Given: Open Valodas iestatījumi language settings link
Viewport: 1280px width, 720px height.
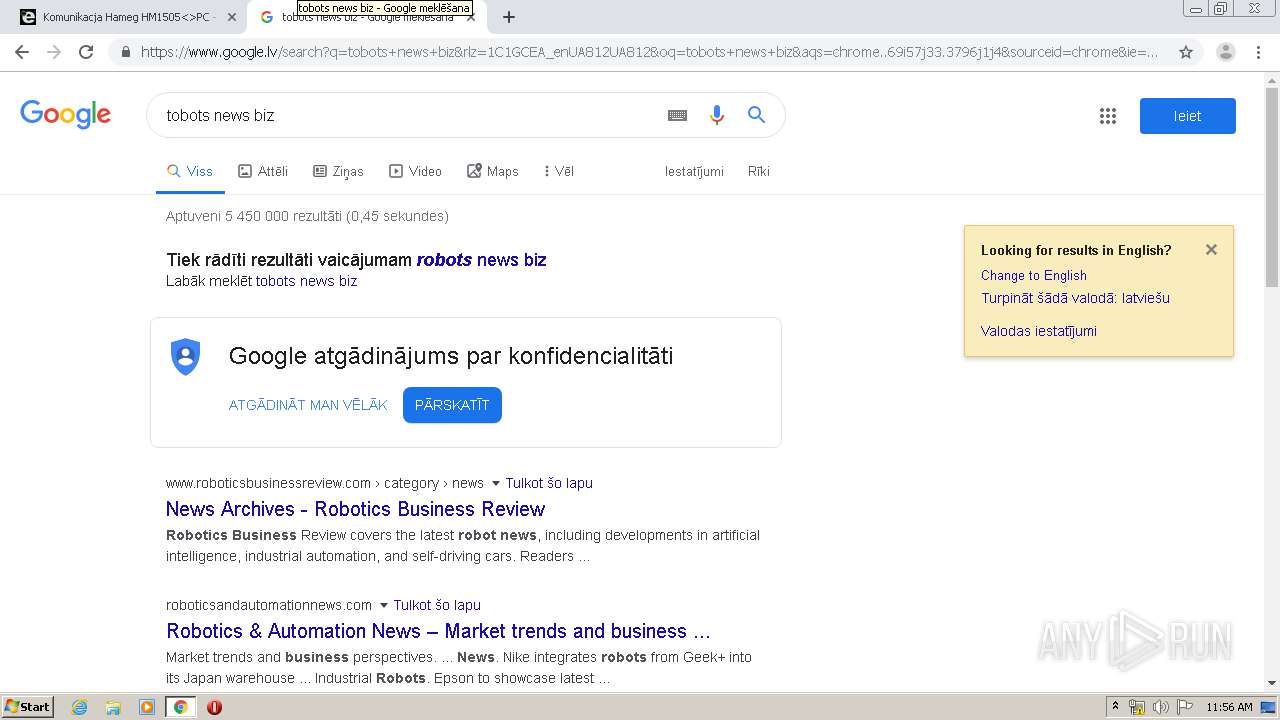Looking at the screenshot, I should (1039, 331).
